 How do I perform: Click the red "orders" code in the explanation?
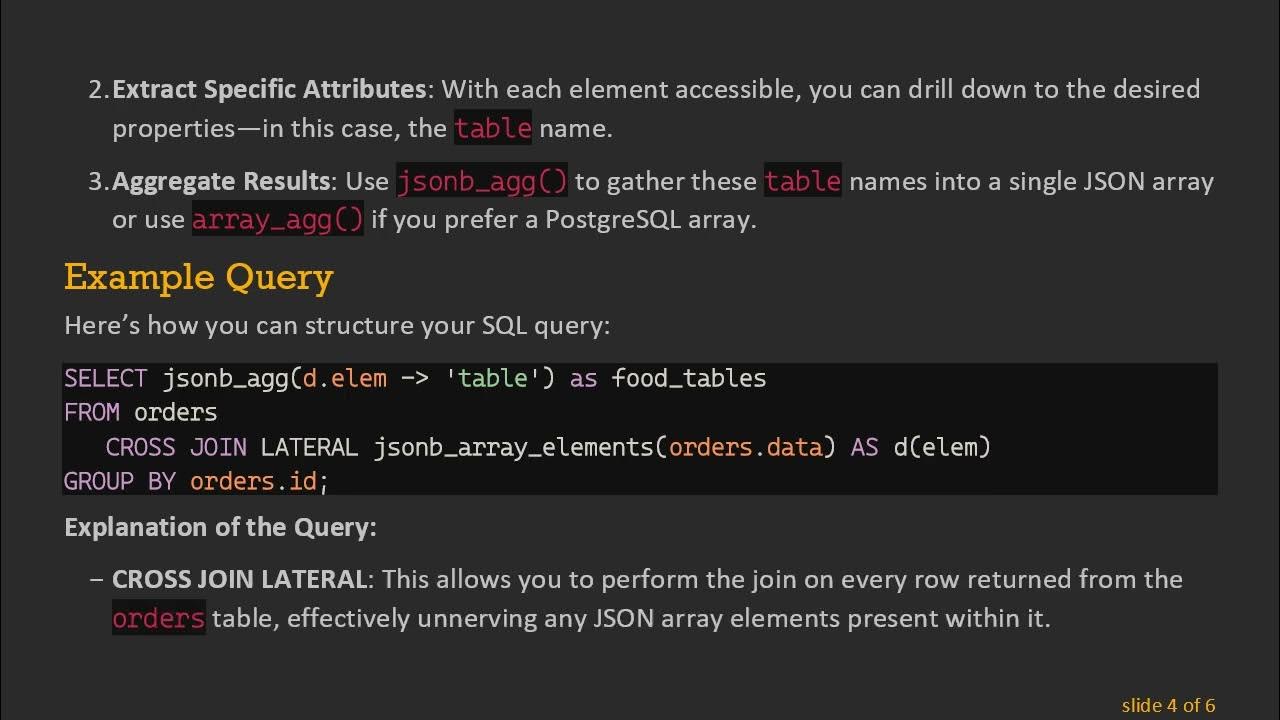[x=158, y=618]
